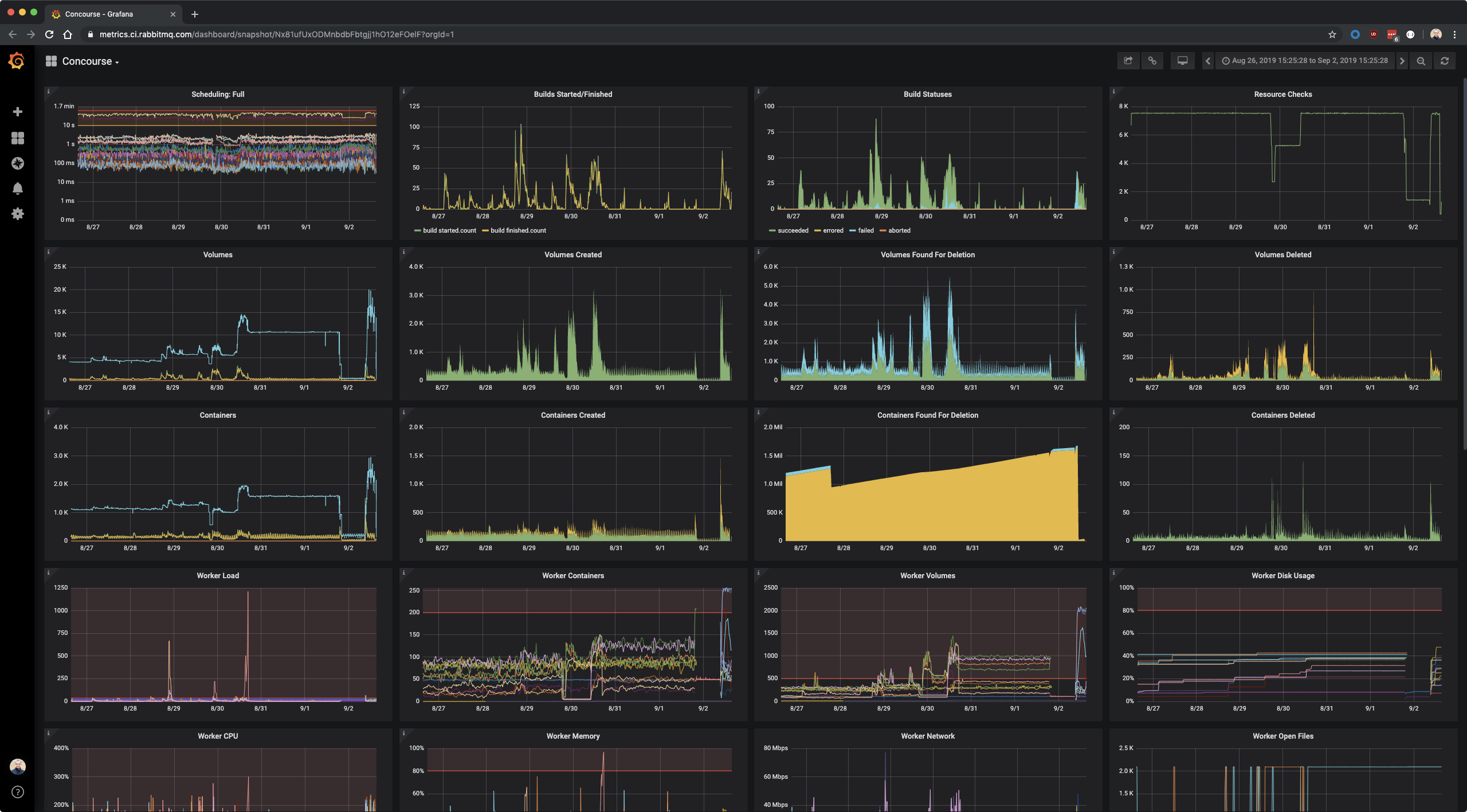This screenshot has width=1467, height=812.
Task: Open Resource Checks panel title menu
Action: pos(1283,94)
